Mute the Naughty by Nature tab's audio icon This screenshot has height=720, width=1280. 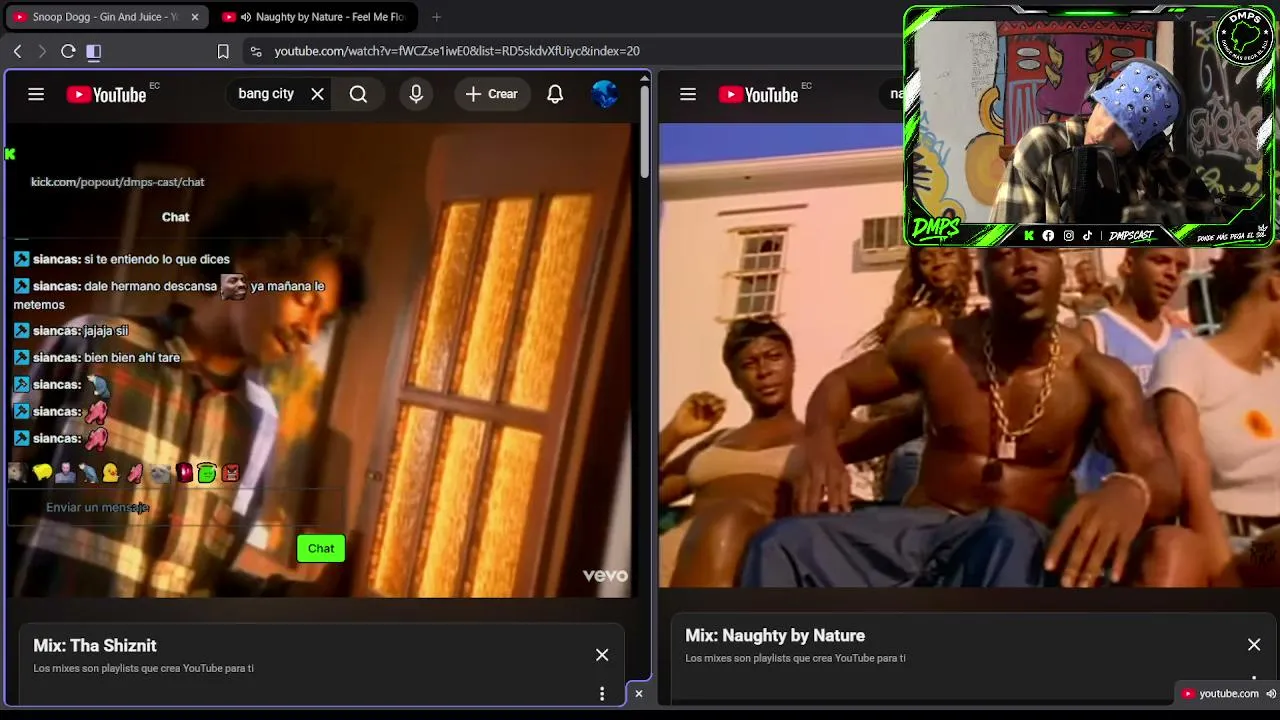click(x=246, y=17)
